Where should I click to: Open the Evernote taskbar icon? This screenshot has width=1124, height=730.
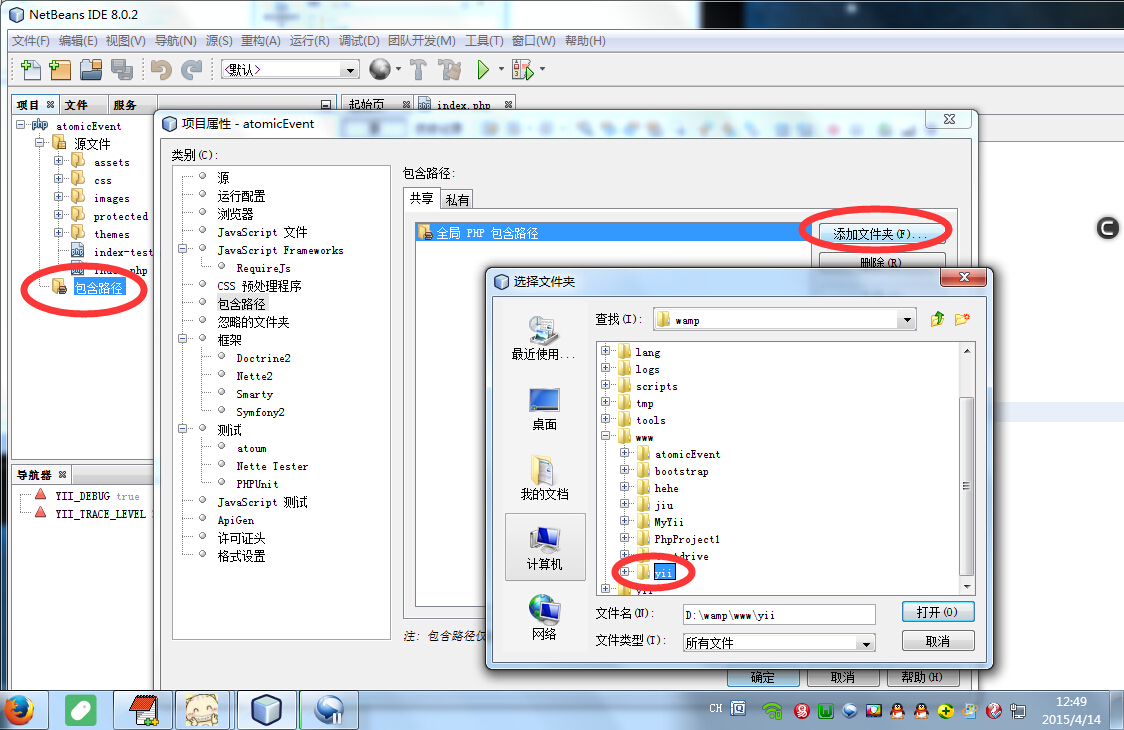[81, 711]
